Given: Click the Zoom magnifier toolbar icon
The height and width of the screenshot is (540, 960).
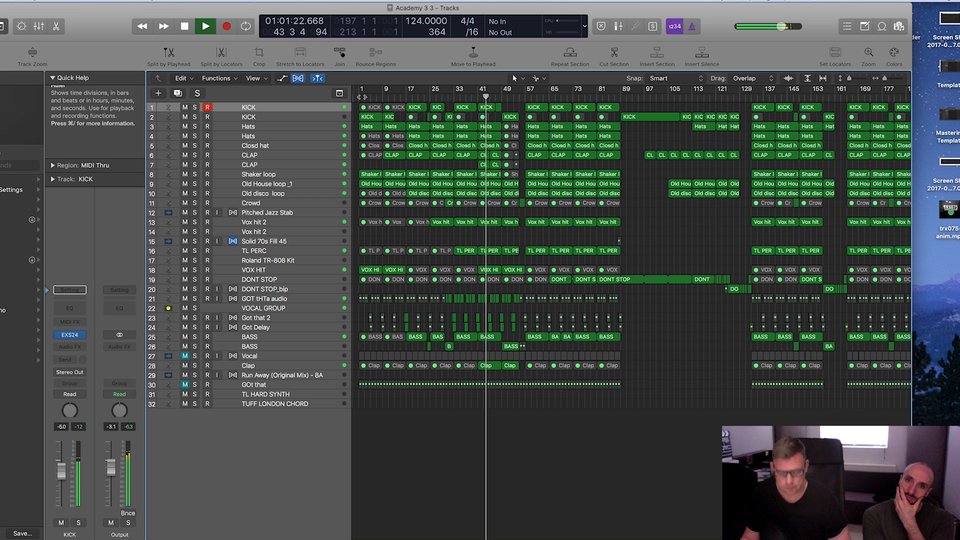Looking at the screenshot, I should (869, 53).
